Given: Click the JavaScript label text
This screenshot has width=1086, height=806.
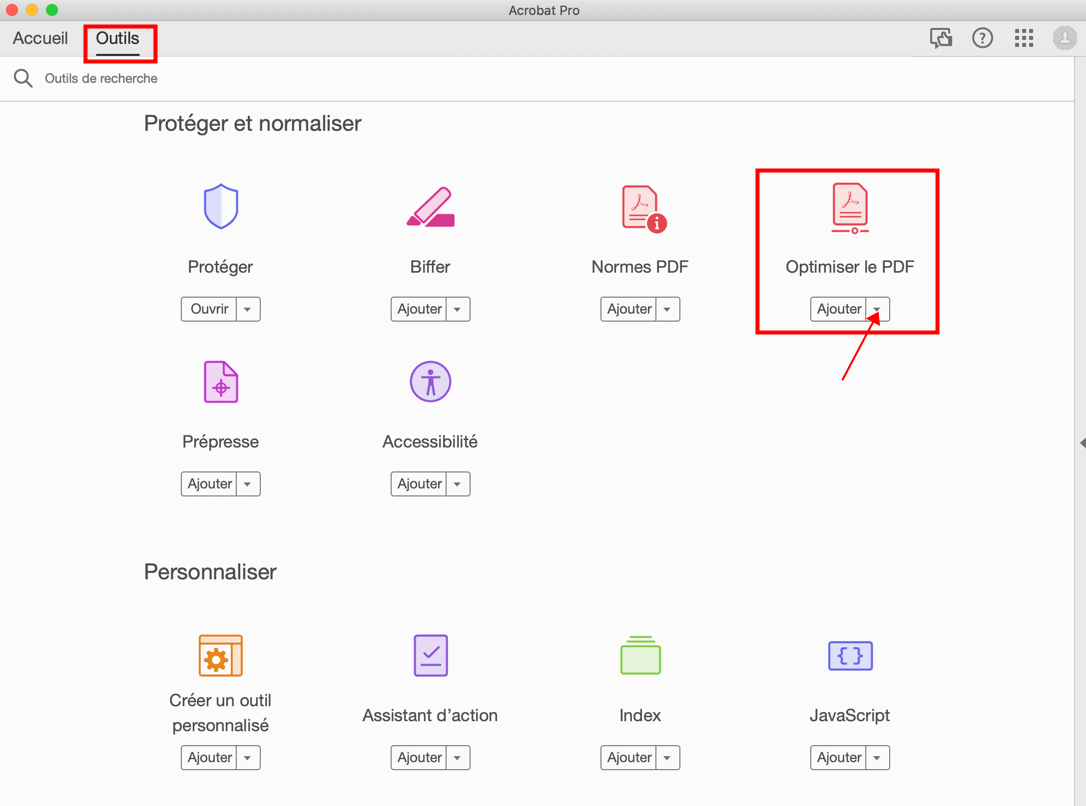Looking at the screenshot, I should point(850,715).
